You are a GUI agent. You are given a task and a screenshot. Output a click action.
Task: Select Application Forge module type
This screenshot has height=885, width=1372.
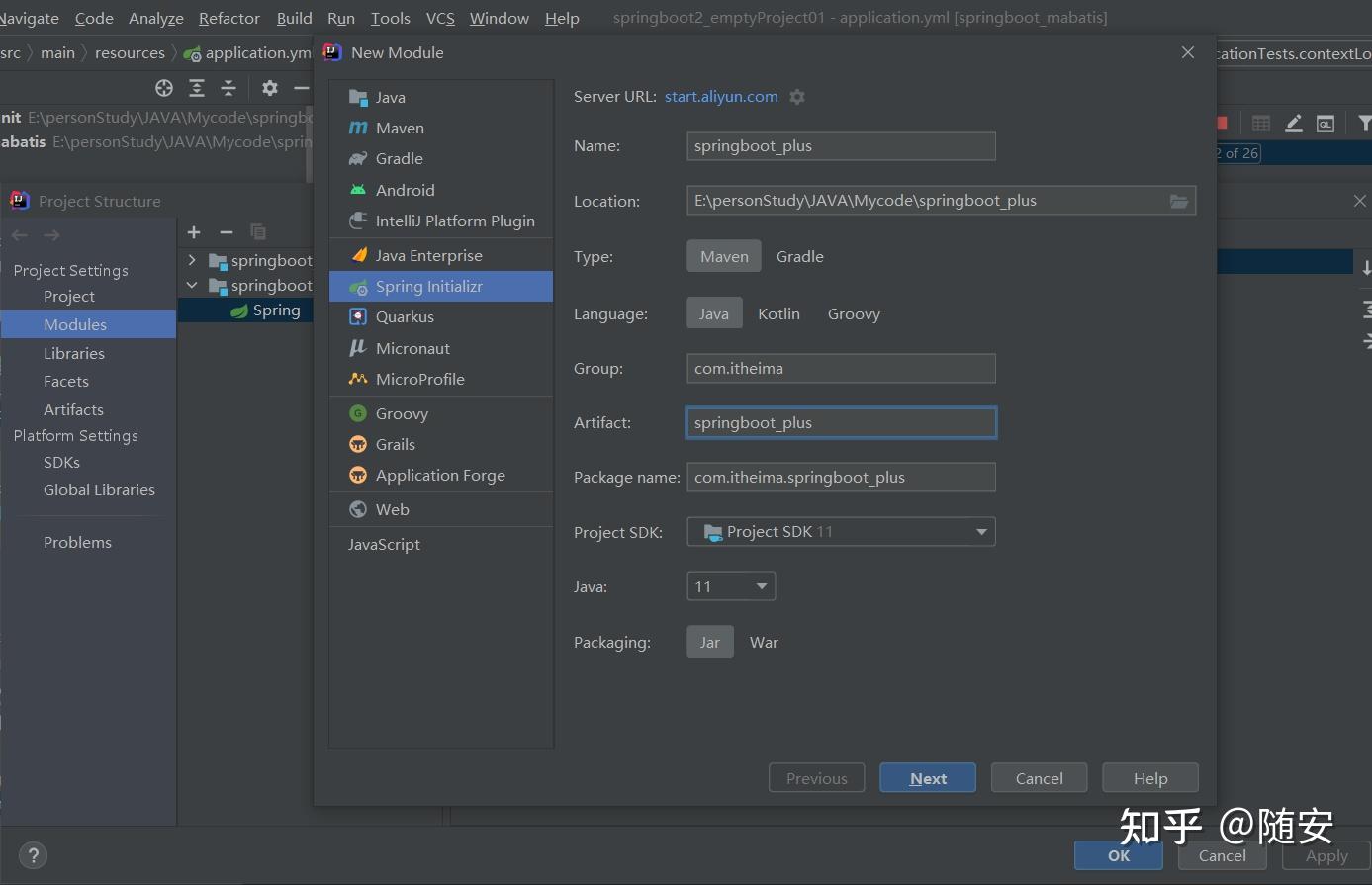(440, 475)
